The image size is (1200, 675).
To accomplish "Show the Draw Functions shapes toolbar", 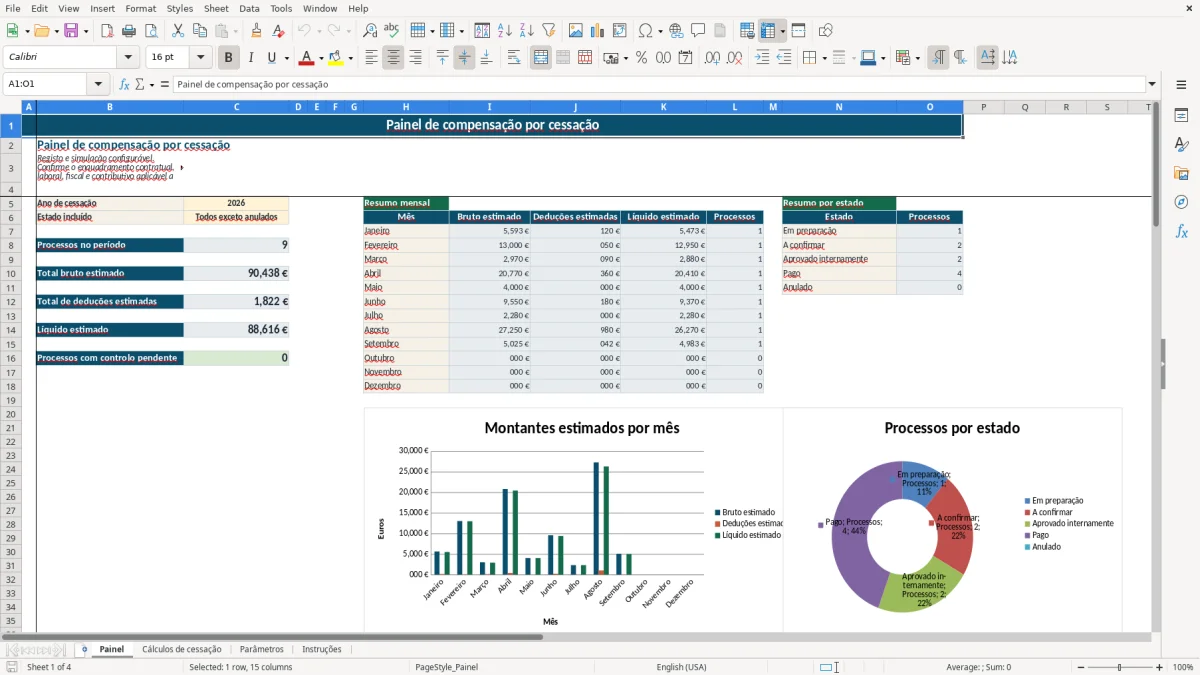I will click(825, 31).
